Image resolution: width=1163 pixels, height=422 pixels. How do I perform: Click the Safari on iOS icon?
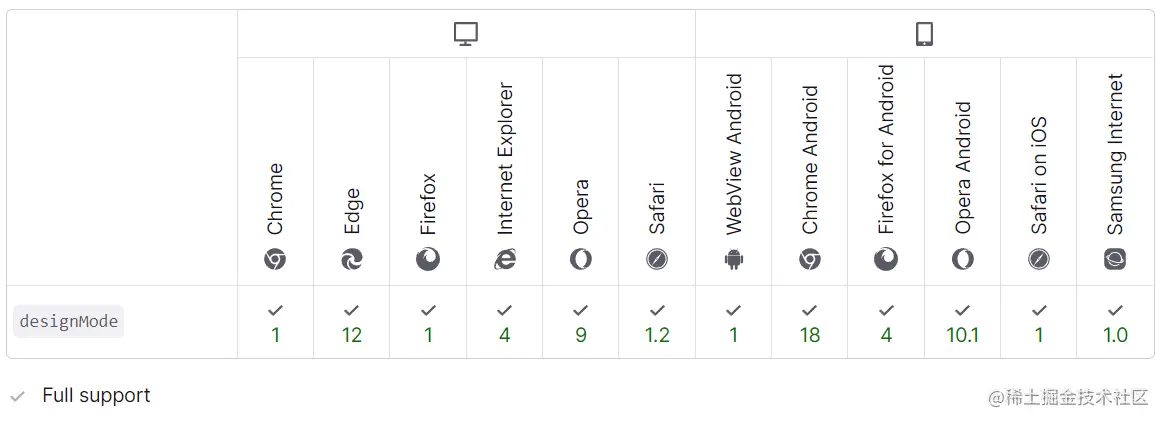(x=1039, y=260)
